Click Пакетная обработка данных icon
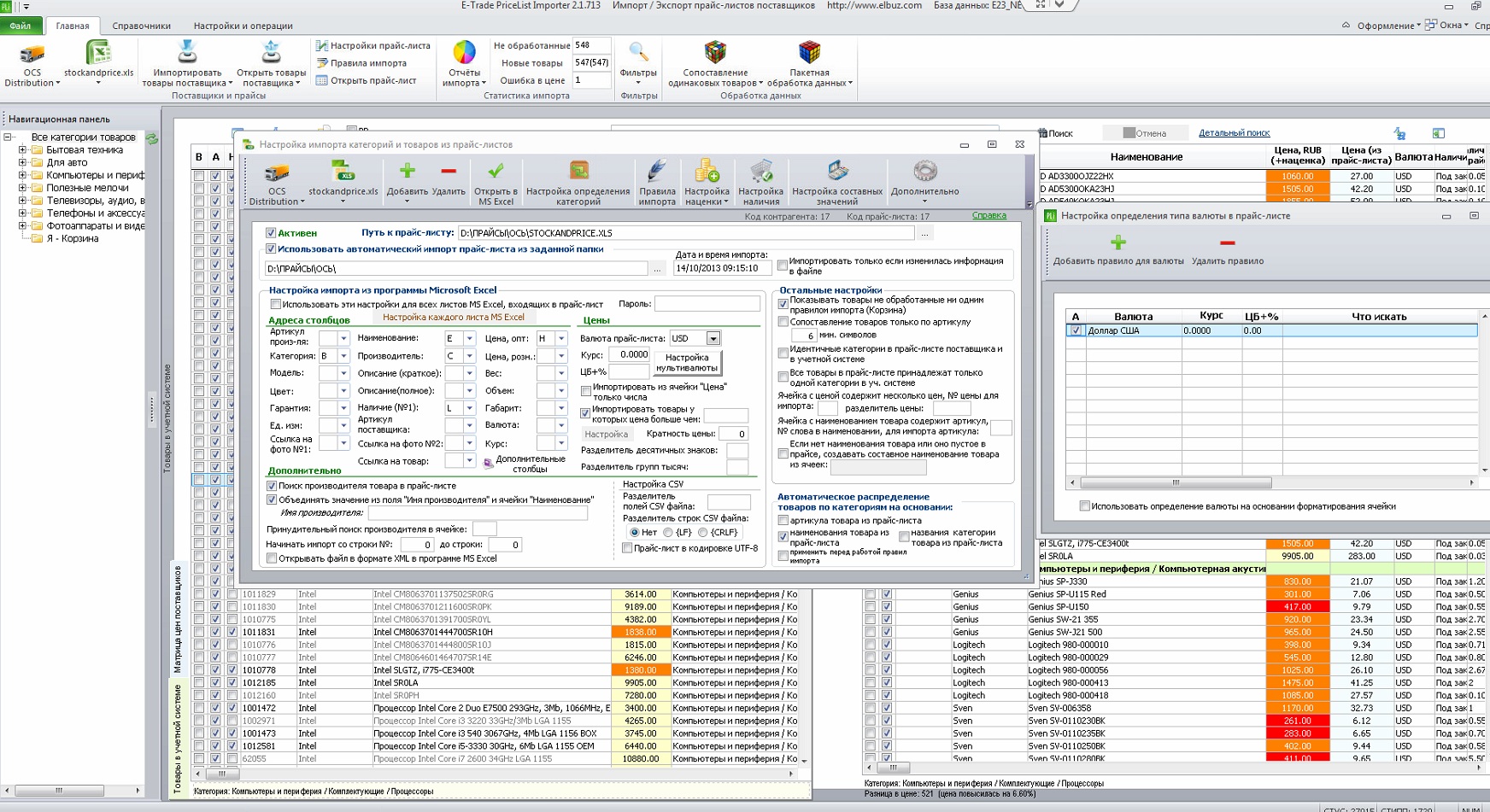 (809, 52)
